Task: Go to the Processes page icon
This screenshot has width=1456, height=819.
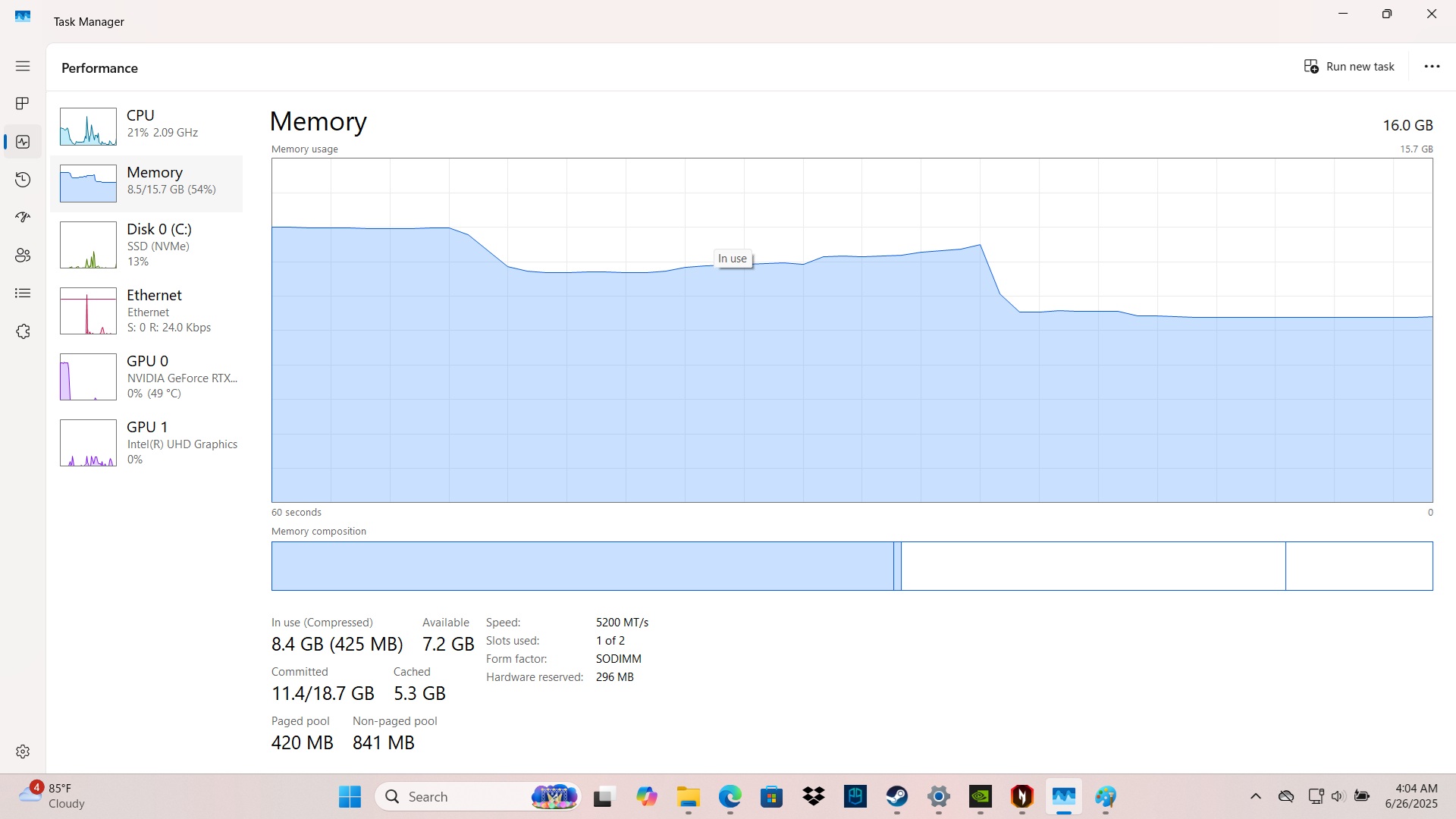Action: click(23, 103)
